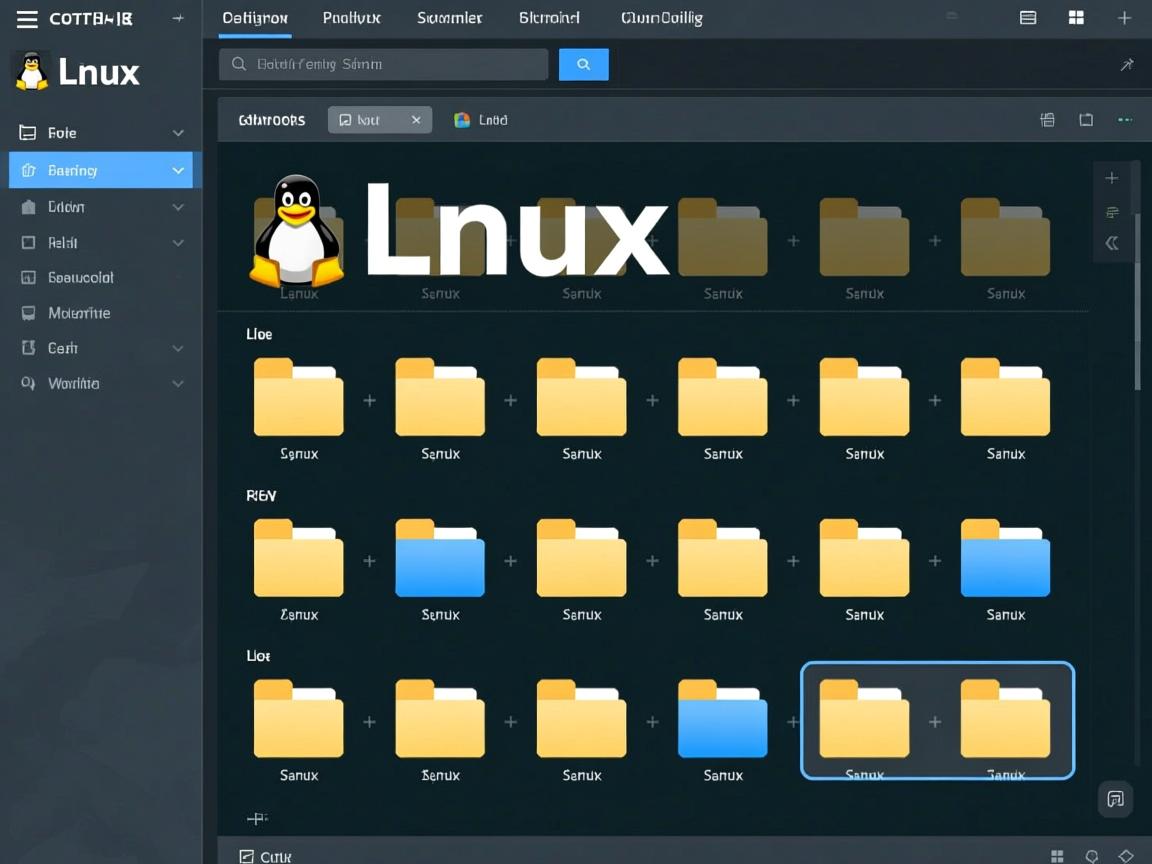Open the first tab in the top navigation bar

point(256,17)
